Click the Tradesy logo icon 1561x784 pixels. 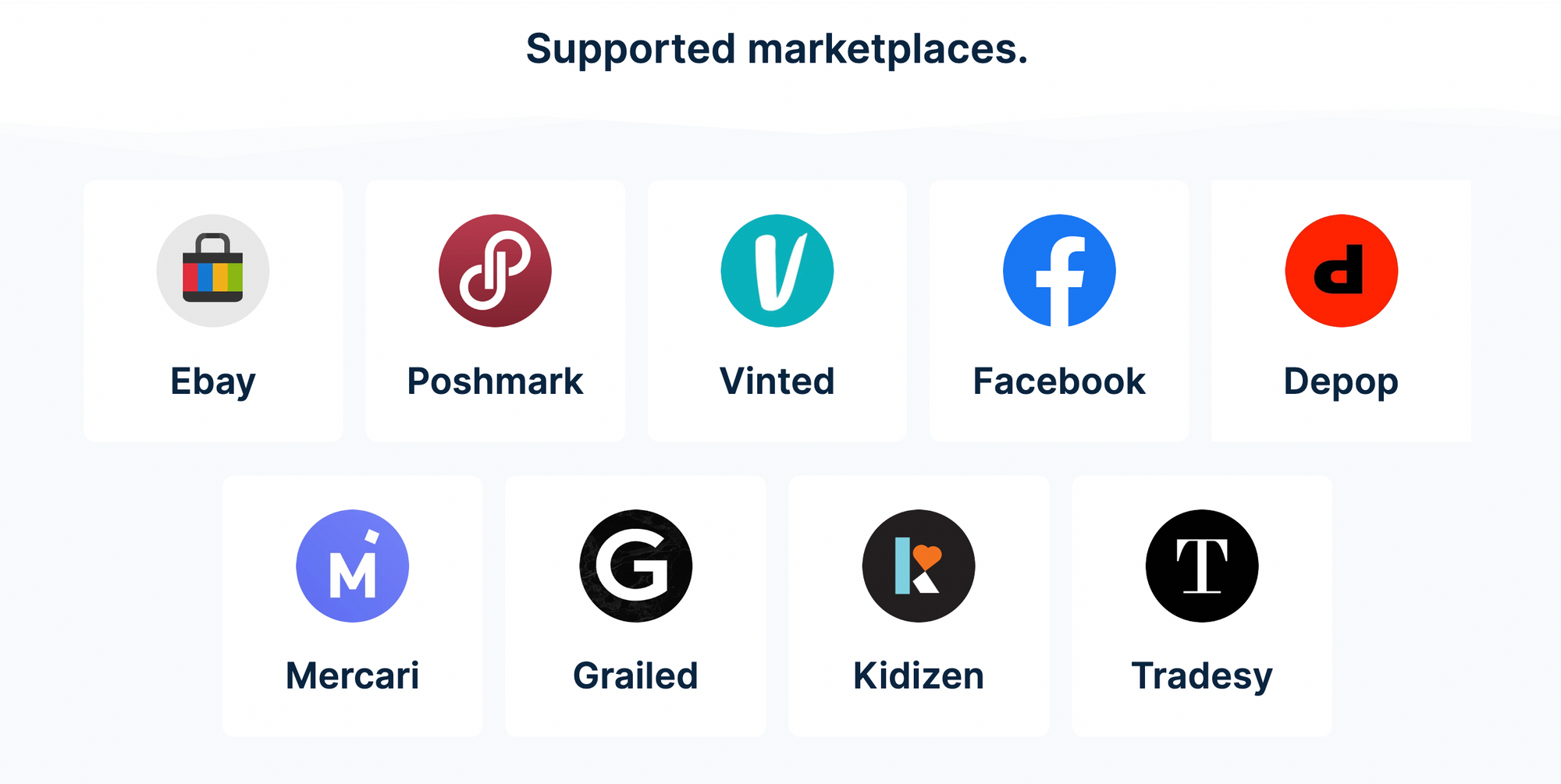[x=1201, y=566]
